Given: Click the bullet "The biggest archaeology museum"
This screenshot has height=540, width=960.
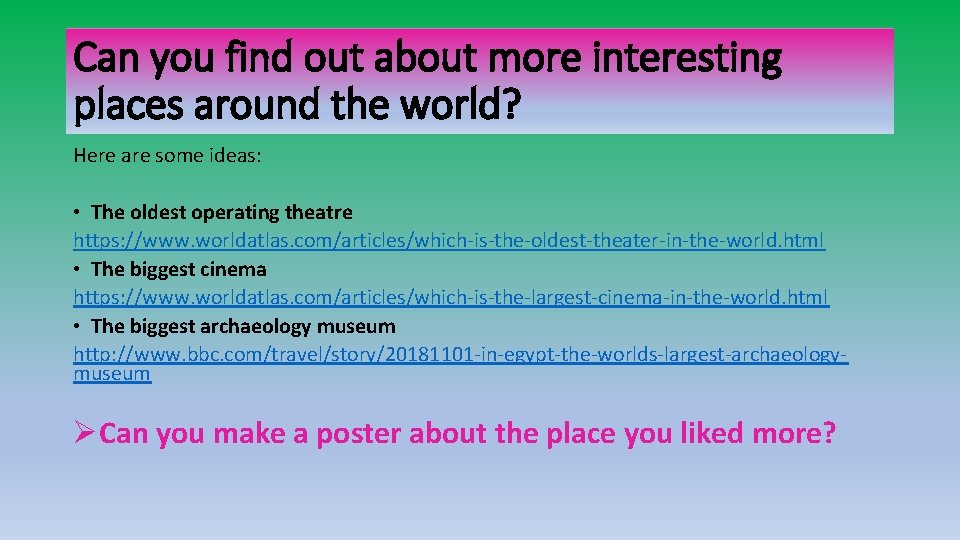Looking at the screenshot, I should tap(242, 326).
